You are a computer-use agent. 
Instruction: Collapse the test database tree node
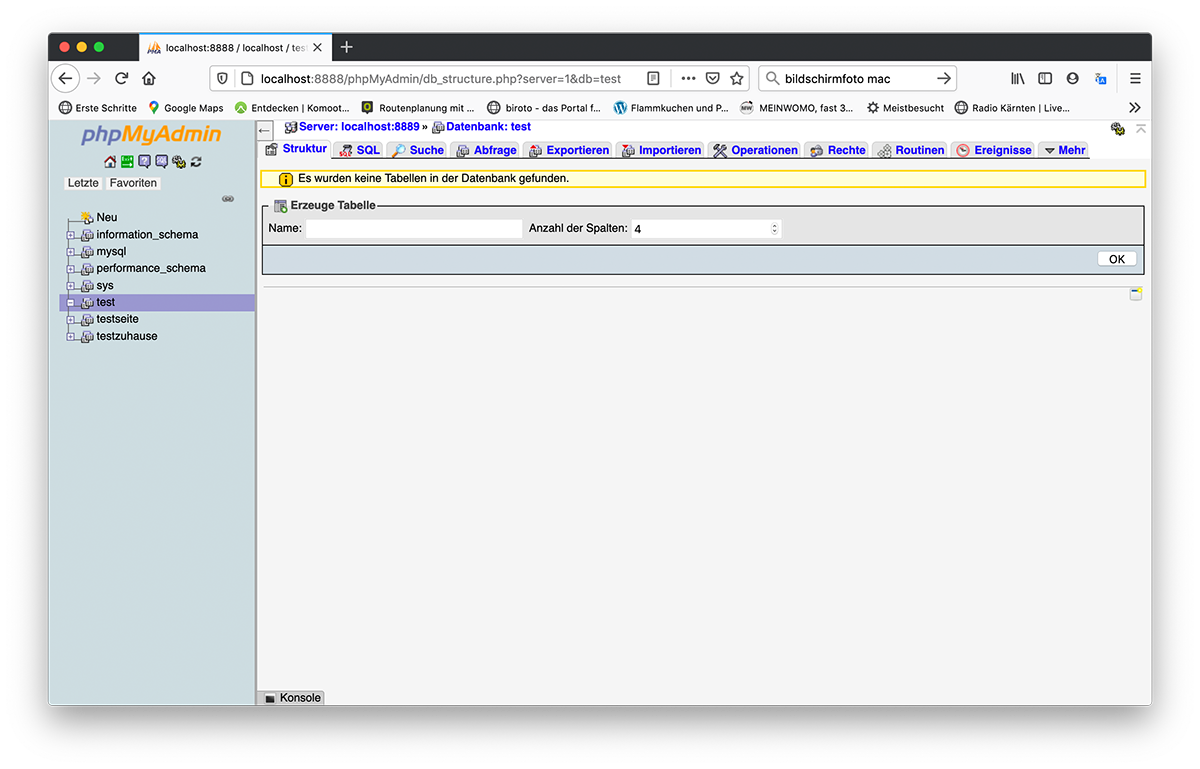[71, 303]
